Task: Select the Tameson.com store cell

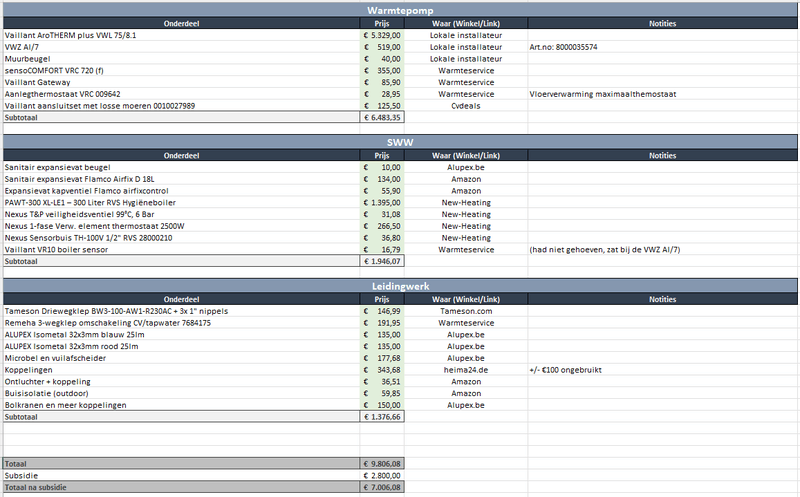Action: coord(466,311)
